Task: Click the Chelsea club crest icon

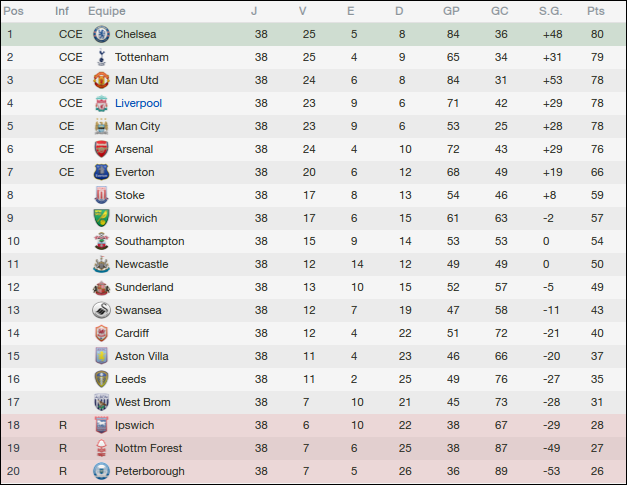Action: 100,34
